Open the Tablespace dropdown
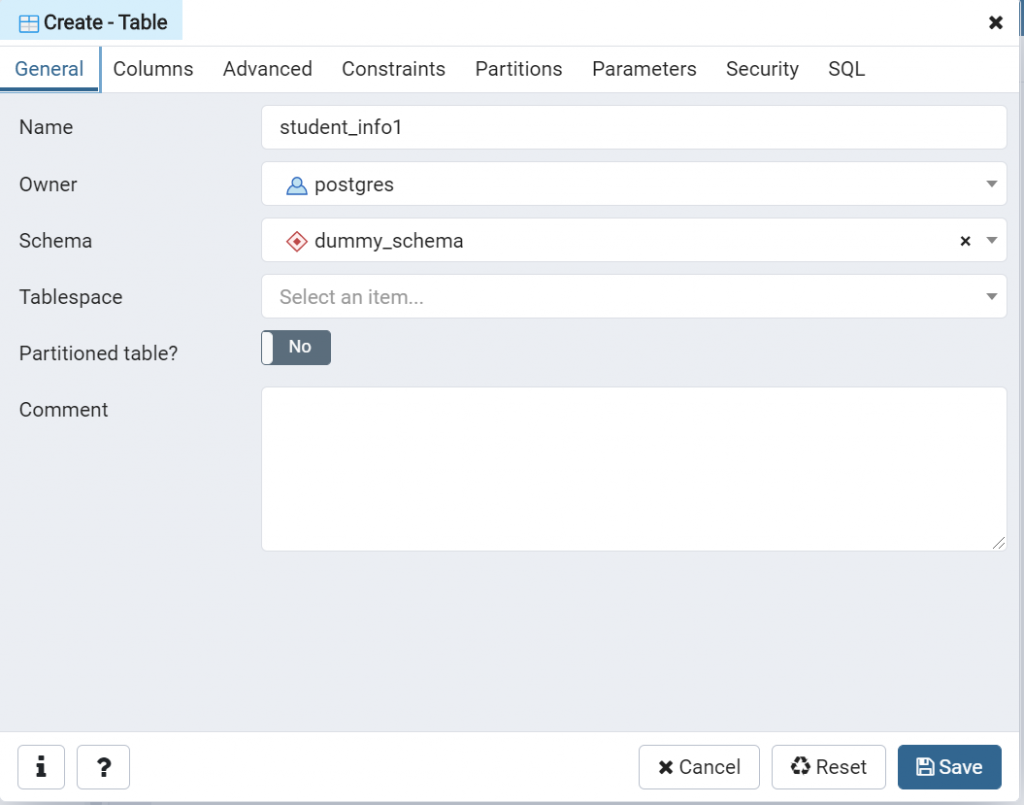1024x805 pixels. pyautogui.click(x=634, y=297)
